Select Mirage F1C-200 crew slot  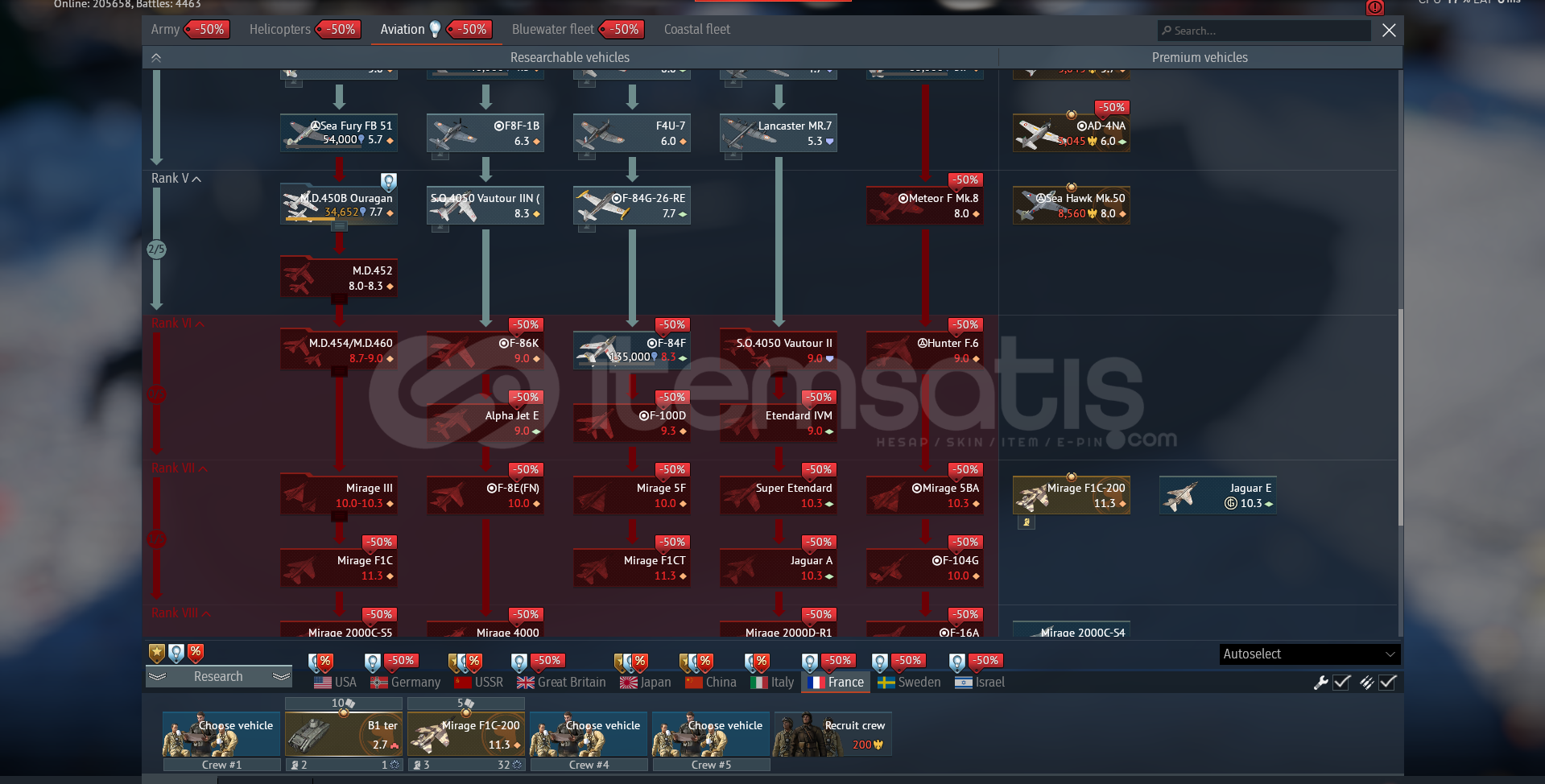pyautogui.click(x=466, y=734)
